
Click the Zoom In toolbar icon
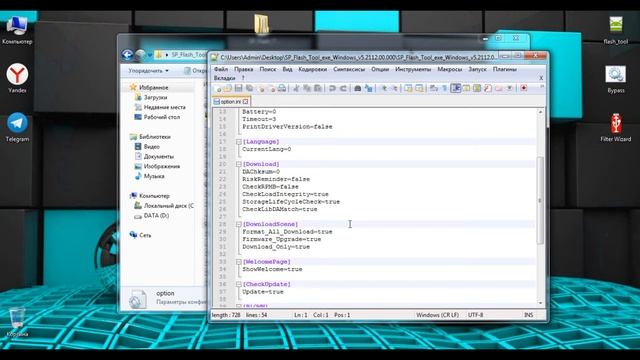pos(384,88)
